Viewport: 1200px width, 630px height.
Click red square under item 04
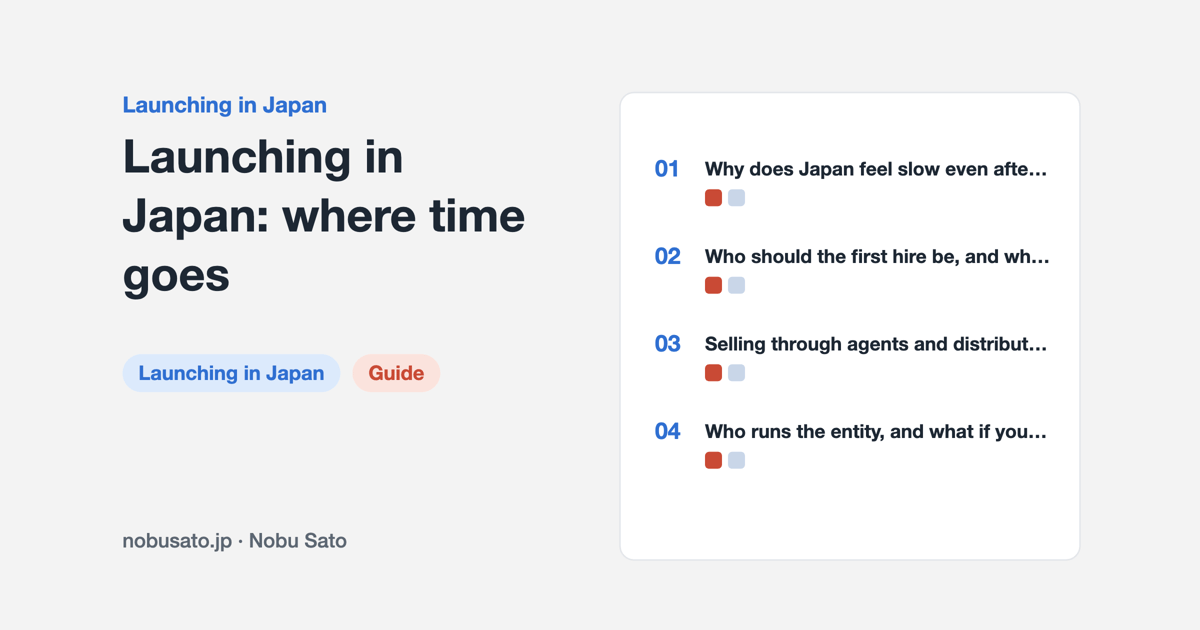pos(713,460)
